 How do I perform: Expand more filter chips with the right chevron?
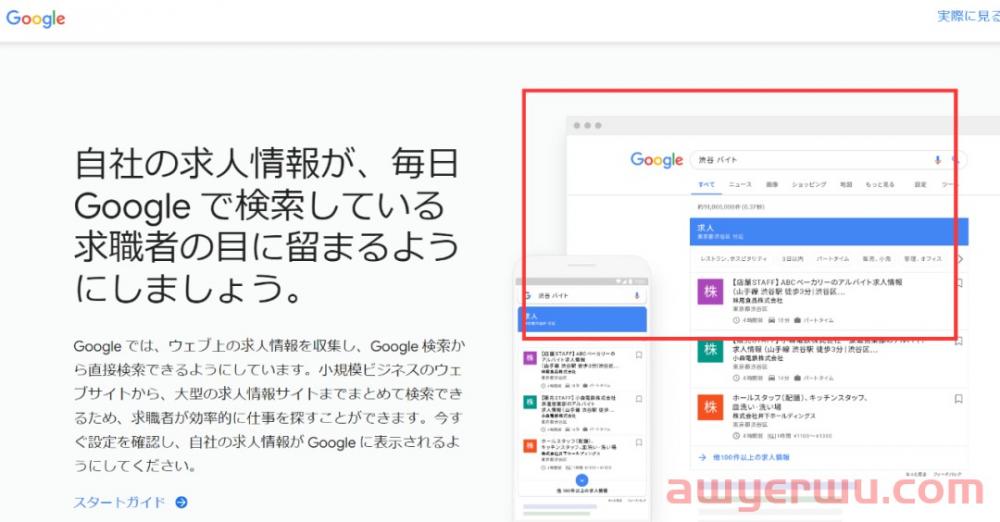click(x=960, y=259)
